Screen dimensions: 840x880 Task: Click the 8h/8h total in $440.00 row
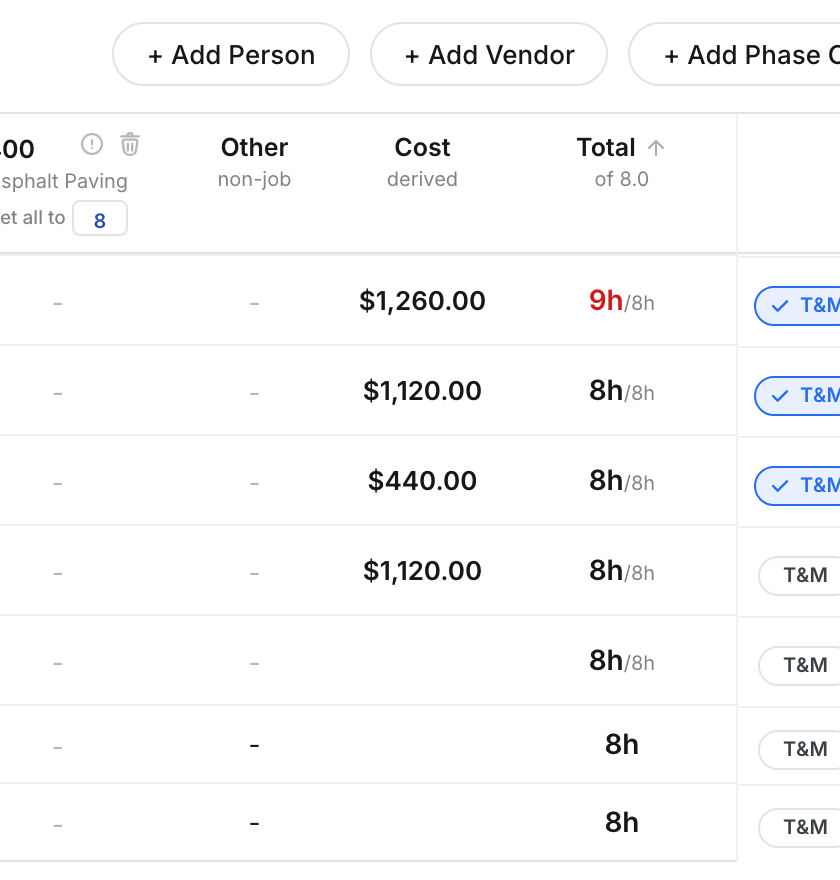point(622,481)
